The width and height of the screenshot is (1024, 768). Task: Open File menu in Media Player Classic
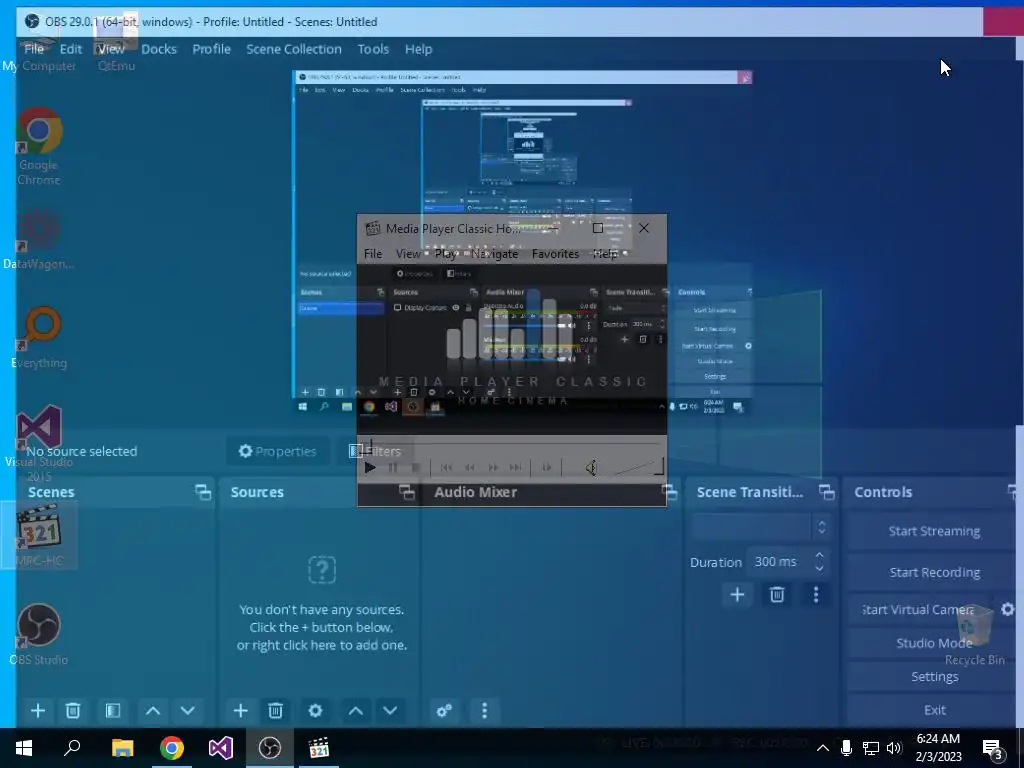pos(373,253)
